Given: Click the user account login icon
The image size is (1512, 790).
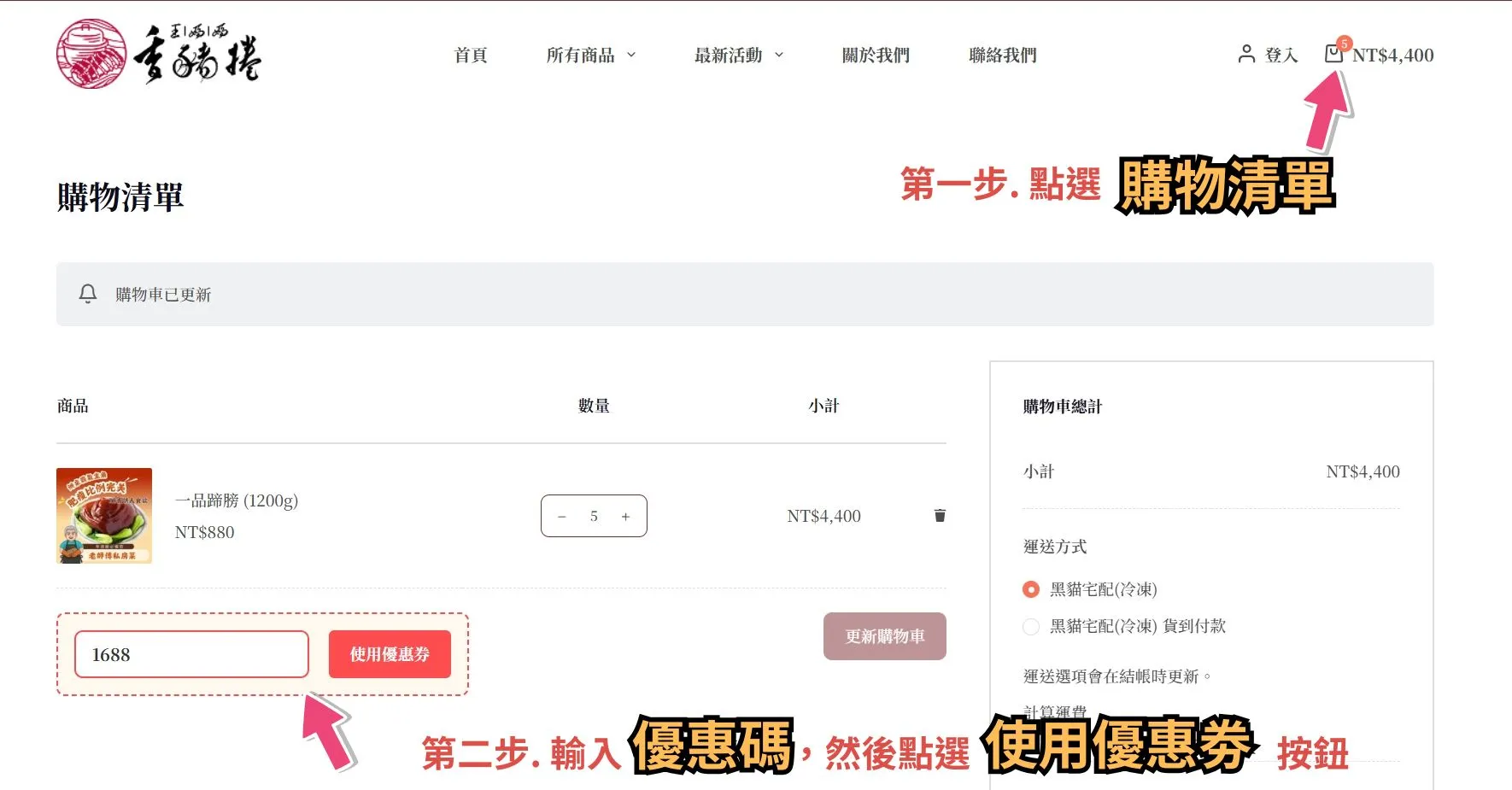Looking at the screenshot, I should (x=1246, y=55).
